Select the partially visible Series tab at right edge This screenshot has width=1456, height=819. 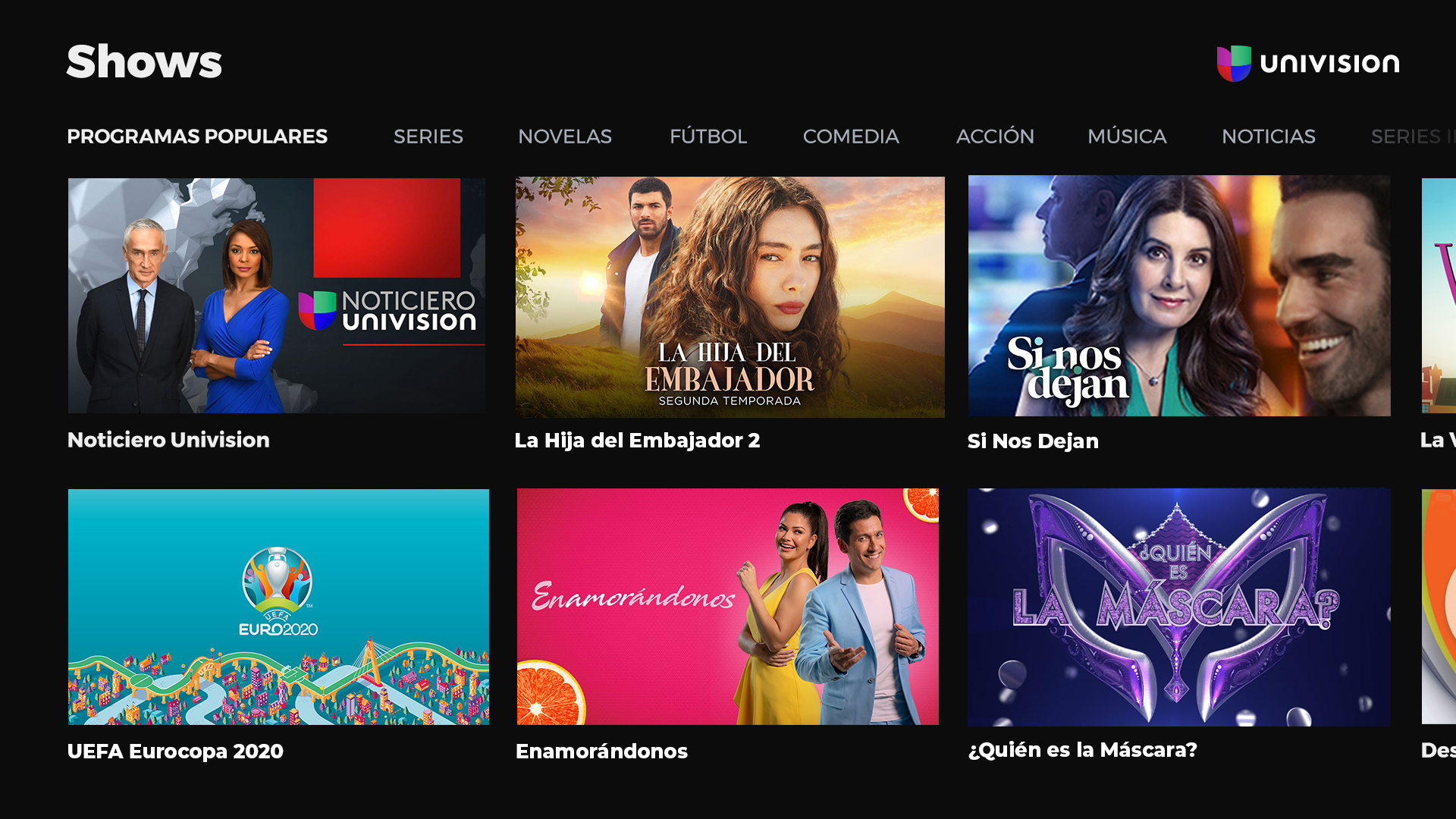[1413, 136]
